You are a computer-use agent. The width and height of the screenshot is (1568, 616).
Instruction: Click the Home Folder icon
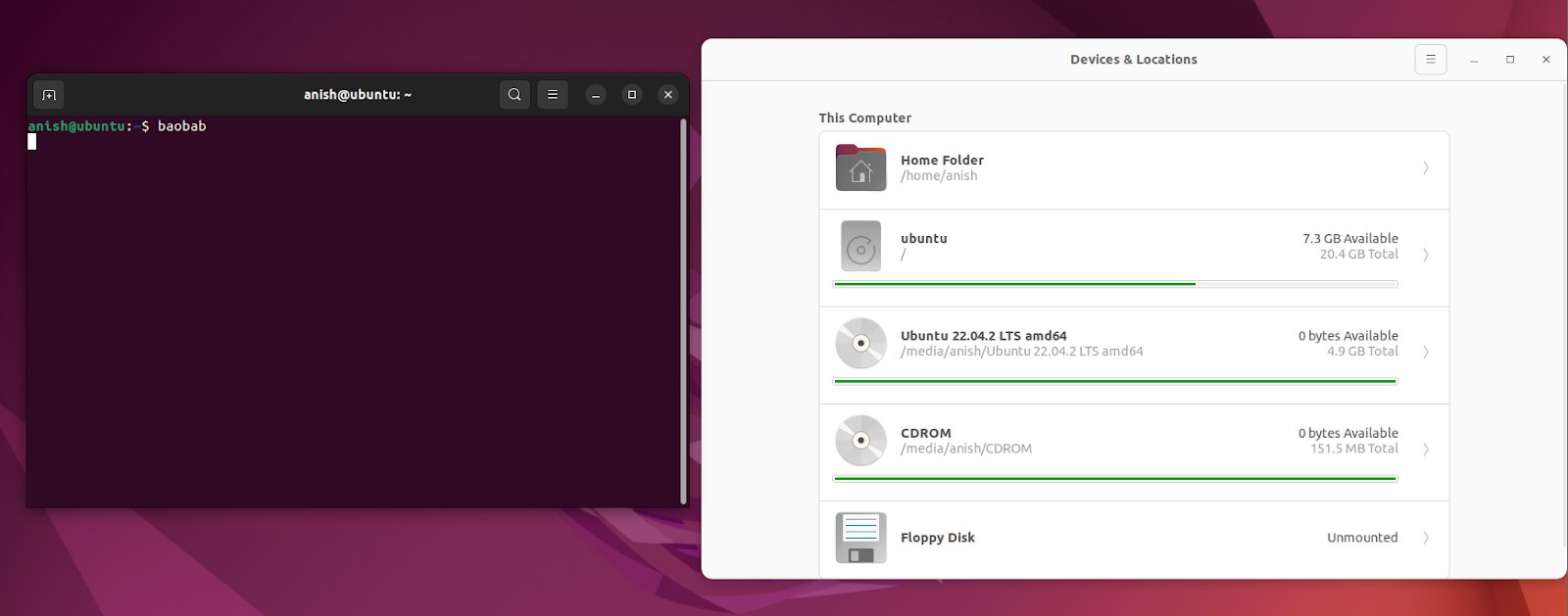860,167
